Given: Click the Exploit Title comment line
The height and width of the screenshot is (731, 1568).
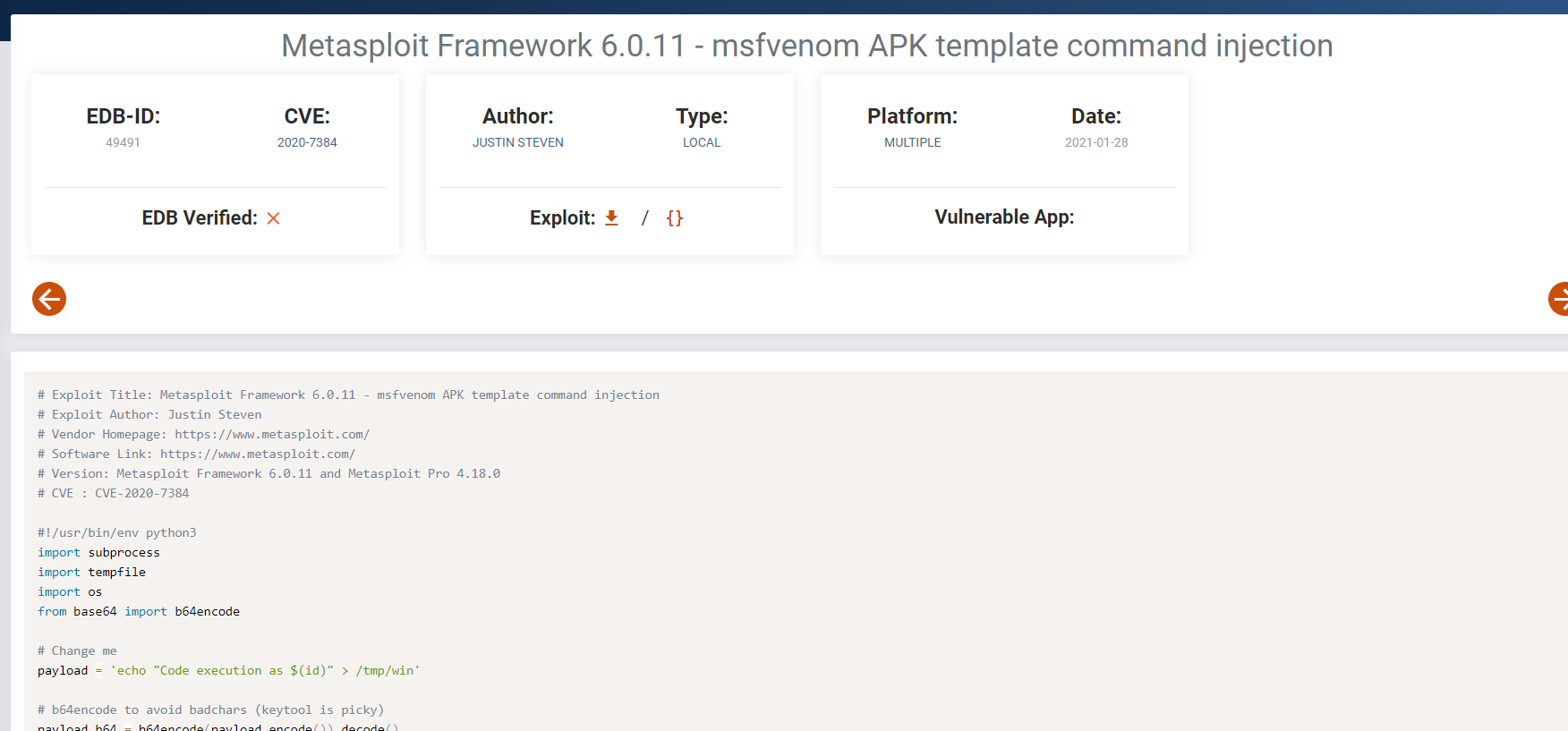Looking at the screenshot, I should pos(348,395).
